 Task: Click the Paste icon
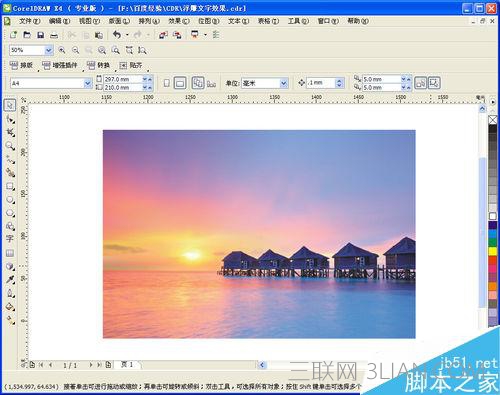(x=99, y=35)
